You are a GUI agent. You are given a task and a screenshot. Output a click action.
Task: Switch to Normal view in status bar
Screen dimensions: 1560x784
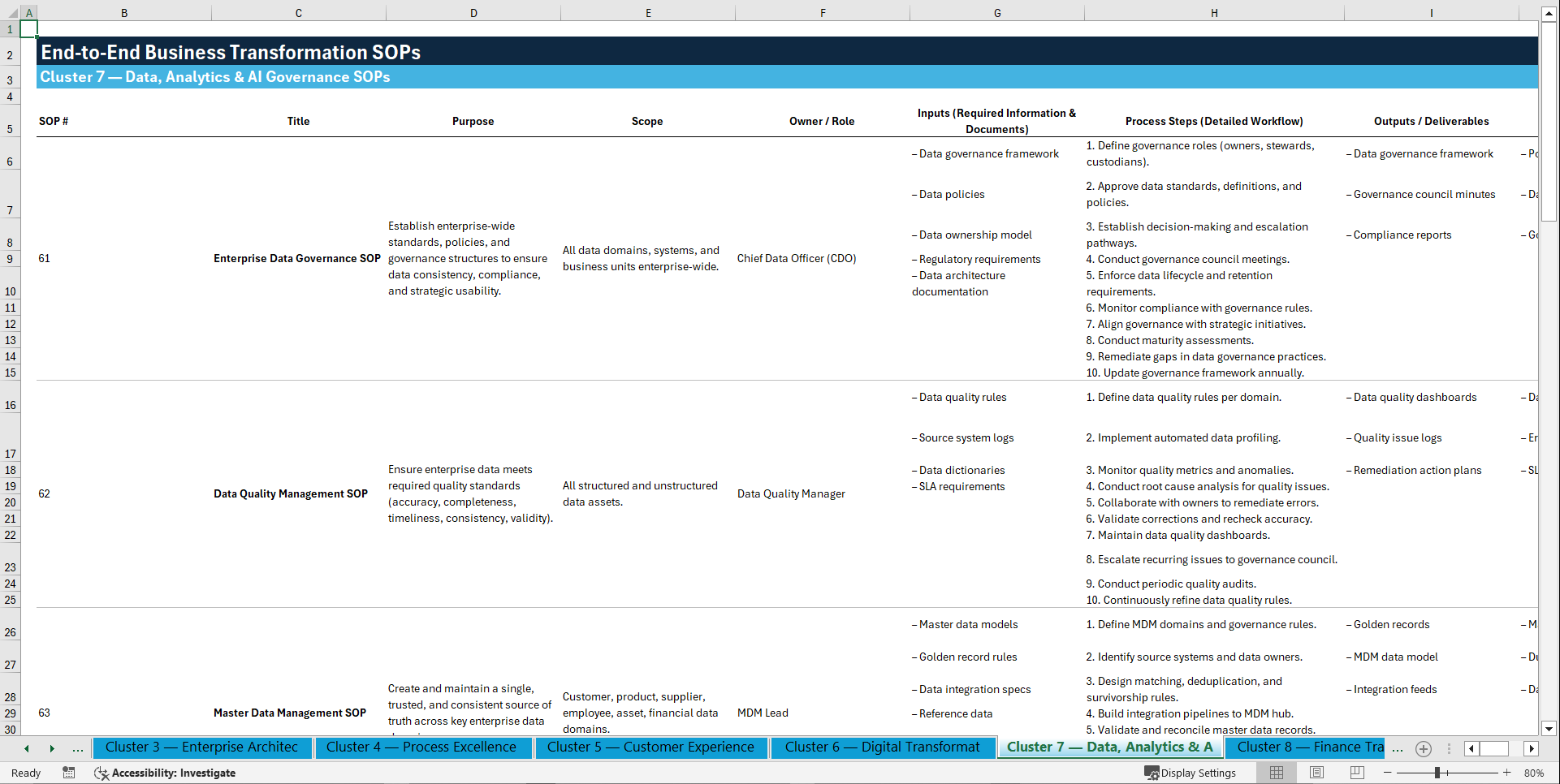1275,773
